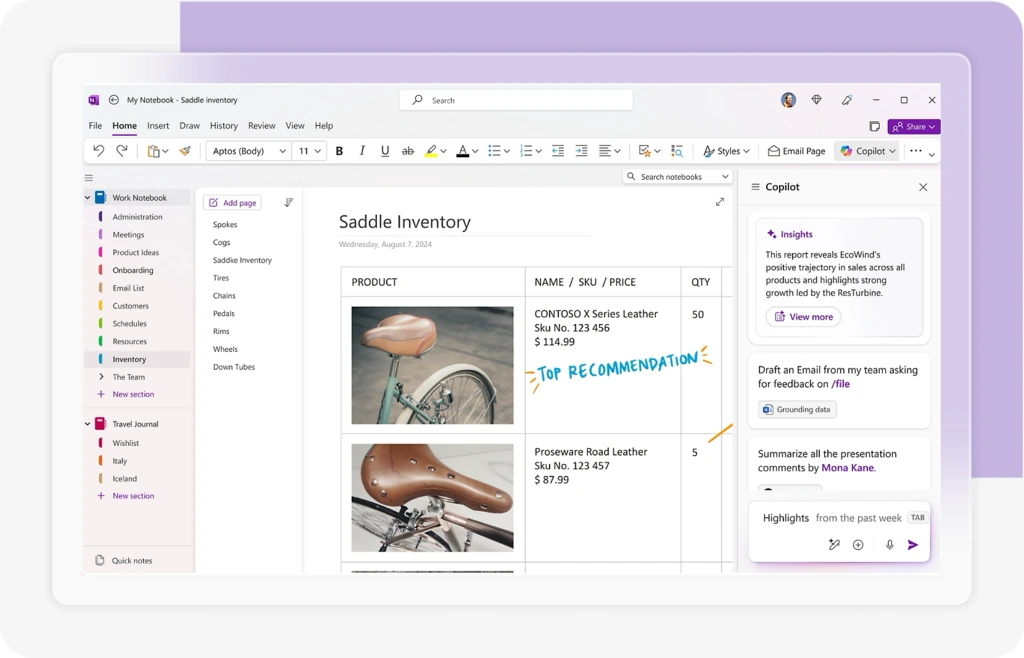The width and height of the screenshot is (1024, 658).
Task: Click the bulleted list icon
Action: click(494, 151)
